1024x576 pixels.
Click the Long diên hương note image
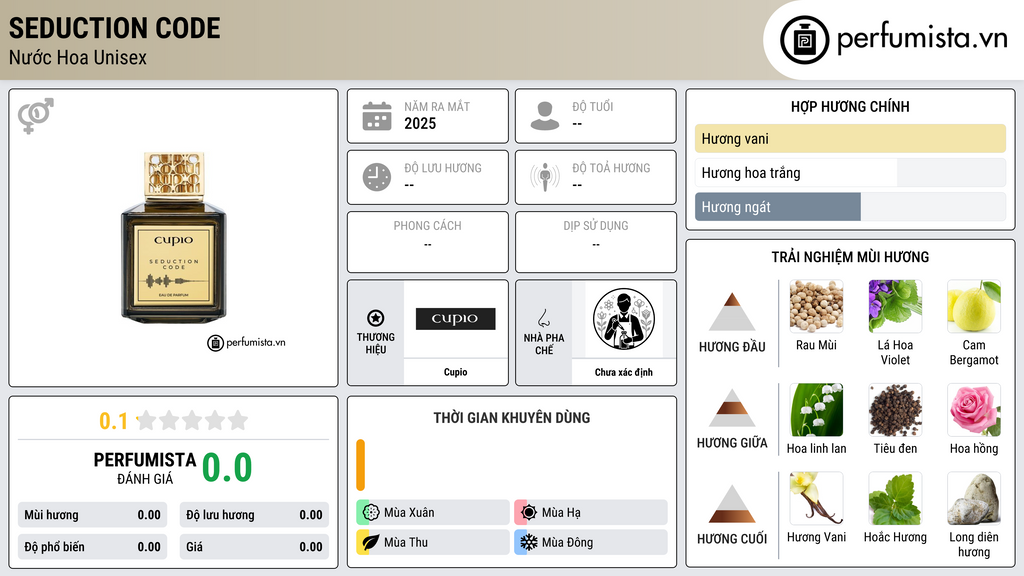click(x=974, y=498)
